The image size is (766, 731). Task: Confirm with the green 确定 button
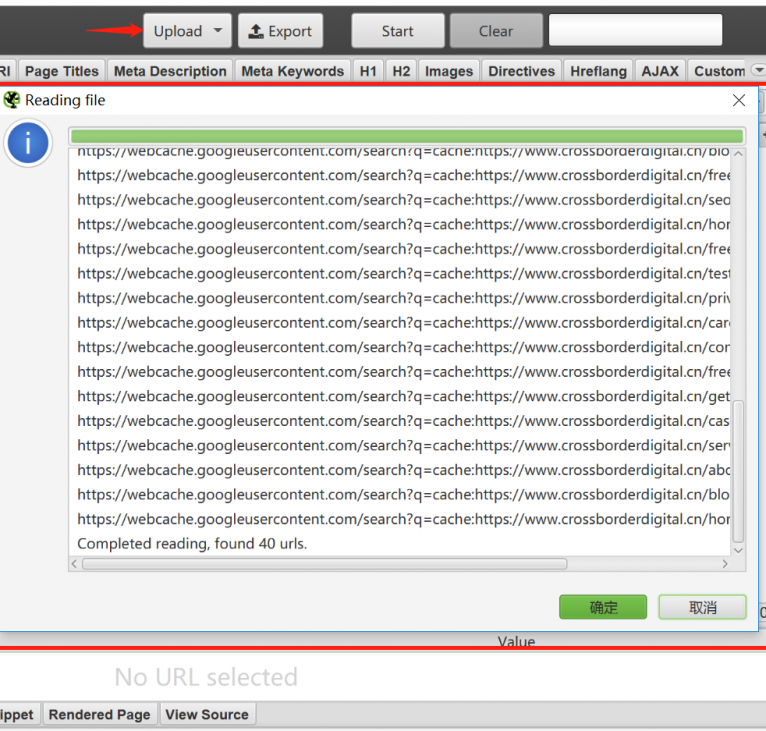click(603, 607)
